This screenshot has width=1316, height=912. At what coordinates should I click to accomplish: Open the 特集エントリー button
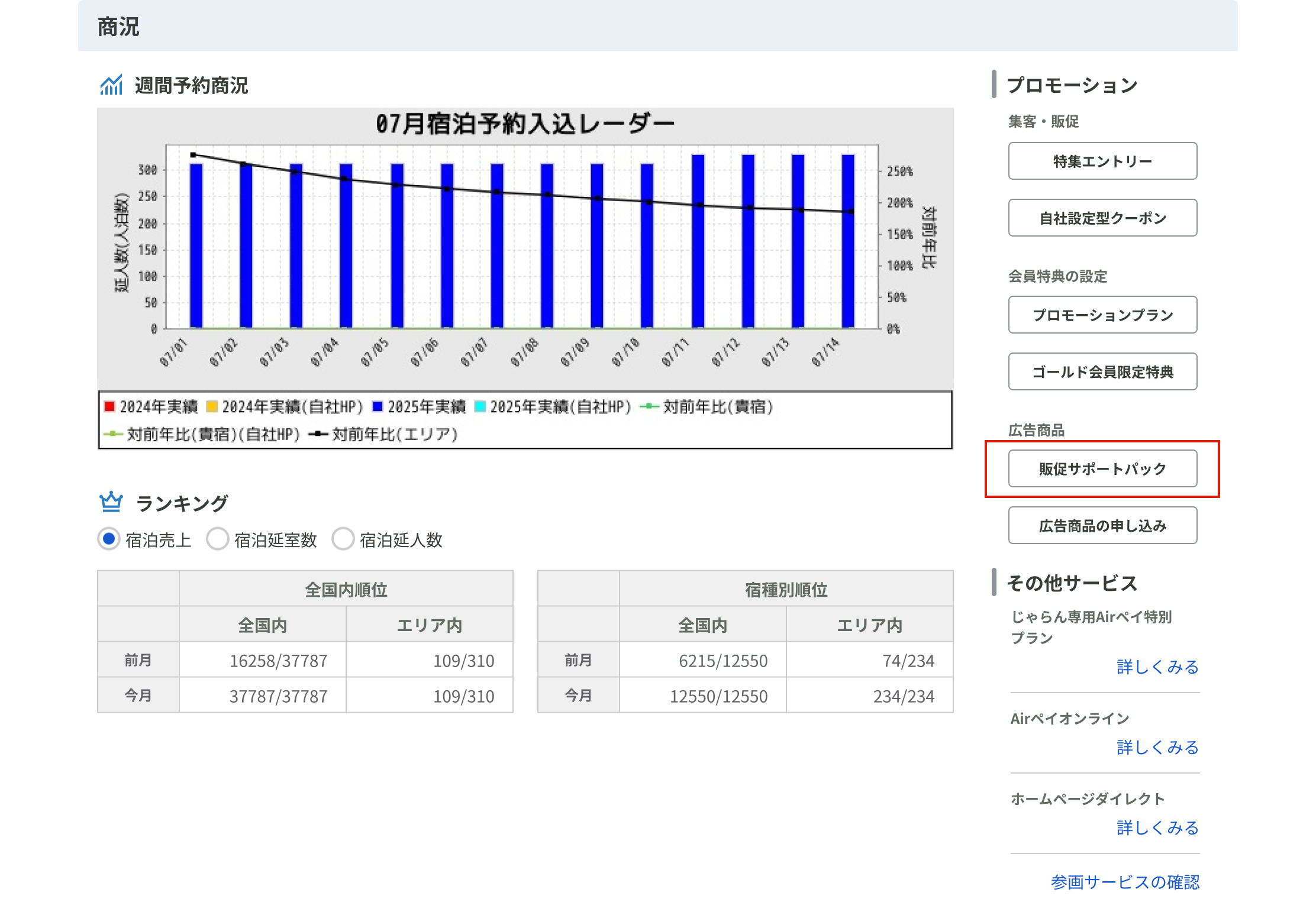coord(1102,161)
